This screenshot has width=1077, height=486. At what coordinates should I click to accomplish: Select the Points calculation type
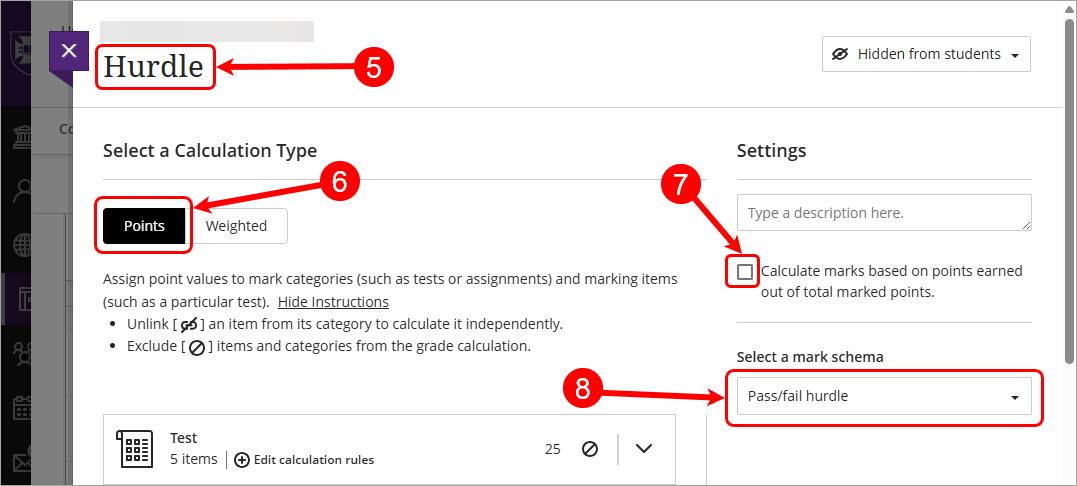(144, 226)
